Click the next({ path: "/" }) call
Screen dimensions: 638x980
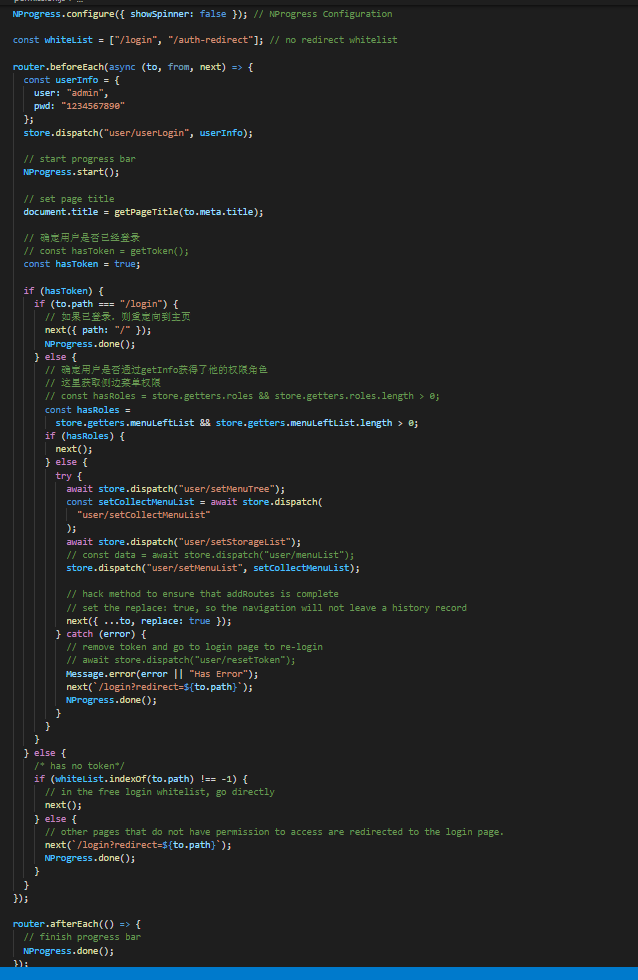click(x=97, y=331)
